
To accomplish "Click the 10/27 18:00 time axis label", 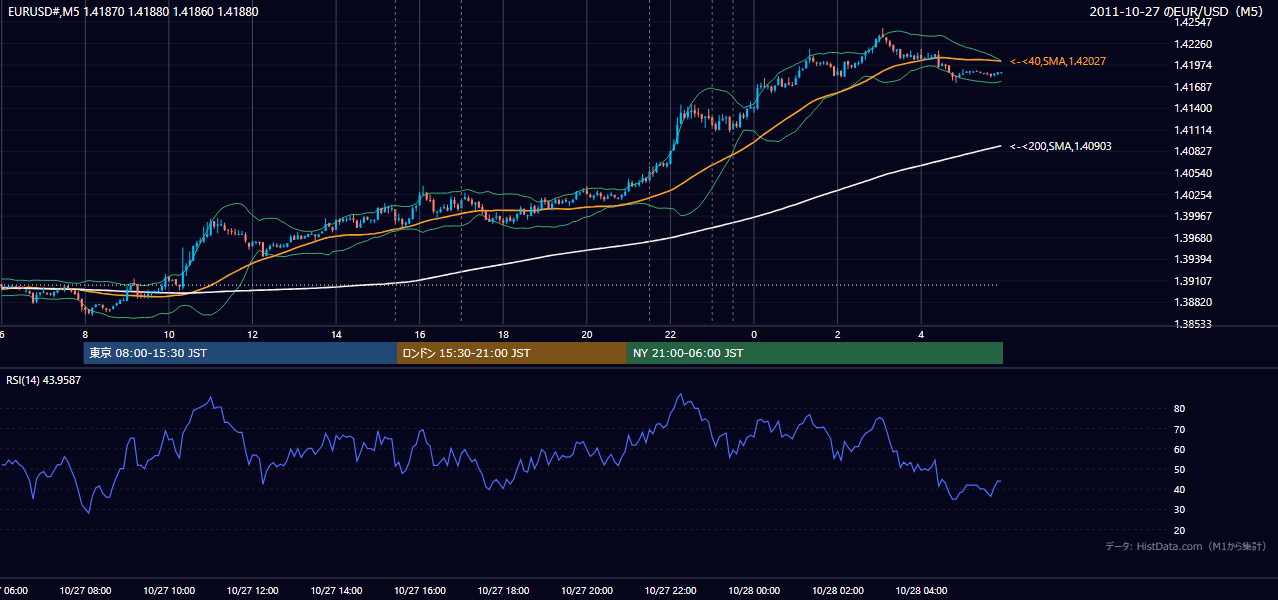I will 503,591.
